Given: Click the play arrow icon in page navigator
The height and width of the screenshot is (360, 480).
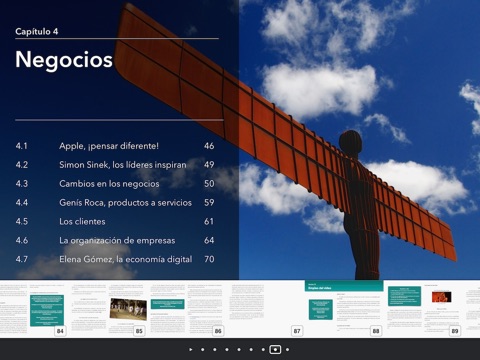Looking at the screenshot, I should 191,349.
